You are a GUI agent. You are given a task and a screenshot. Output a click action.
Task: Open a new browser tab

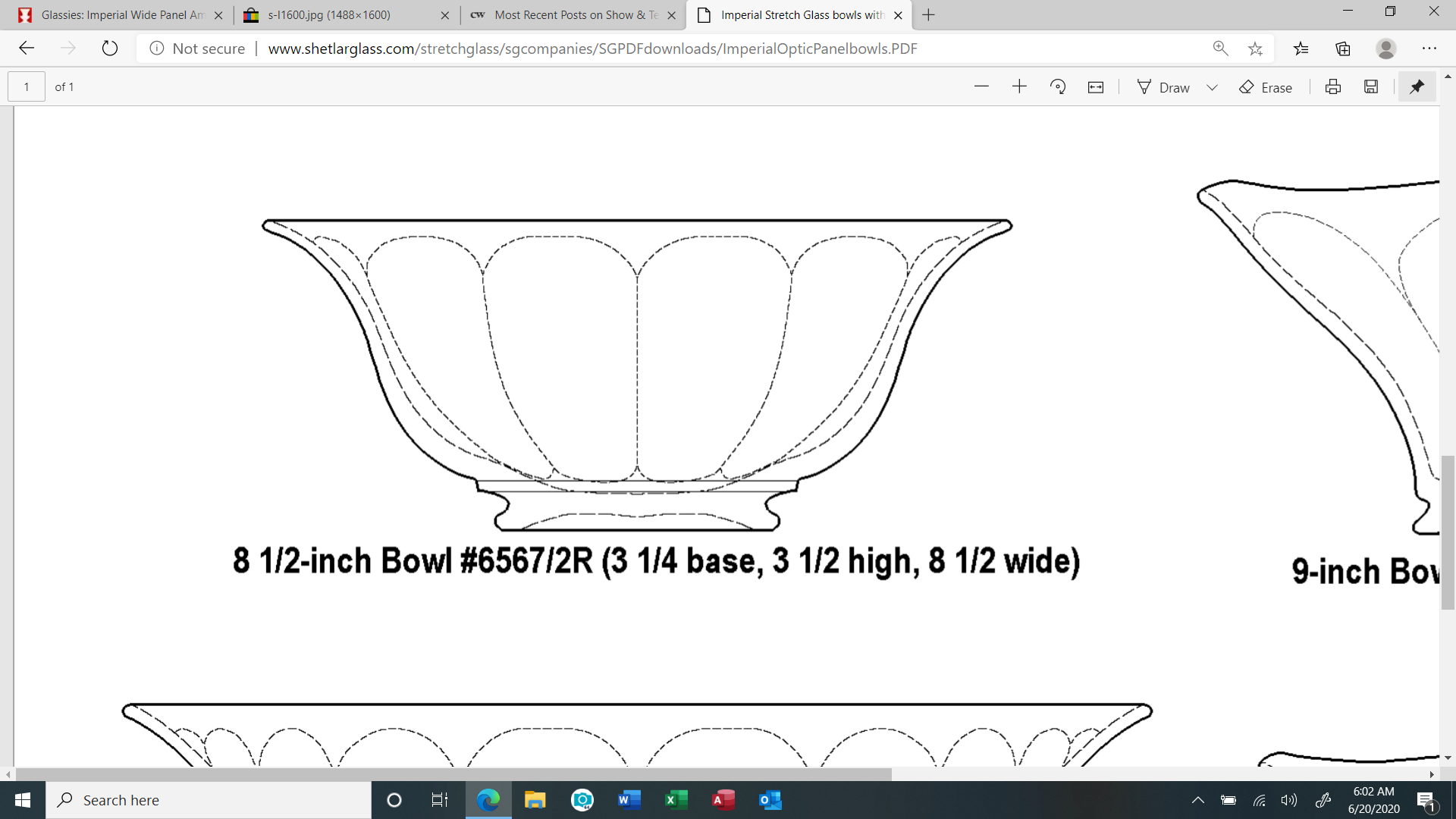pos(928,15)
